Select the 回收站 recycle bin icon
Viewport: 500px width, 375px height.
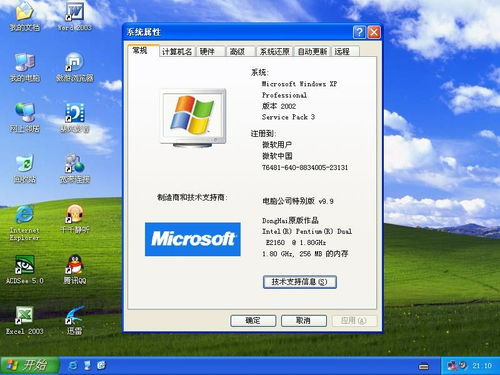25,168
